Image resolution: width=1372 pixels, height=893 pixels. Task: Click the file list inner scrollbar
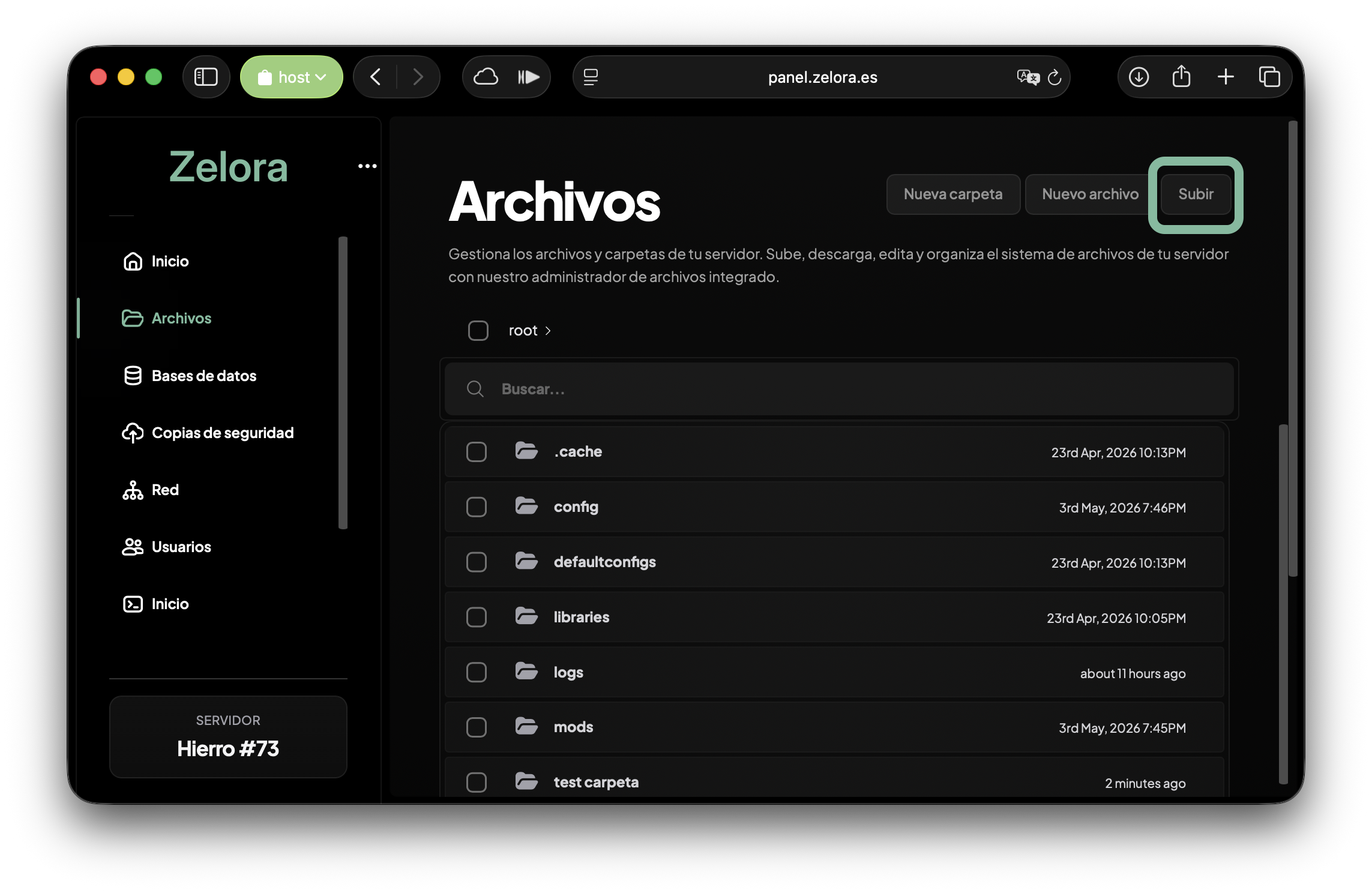tap(1283, 604)
